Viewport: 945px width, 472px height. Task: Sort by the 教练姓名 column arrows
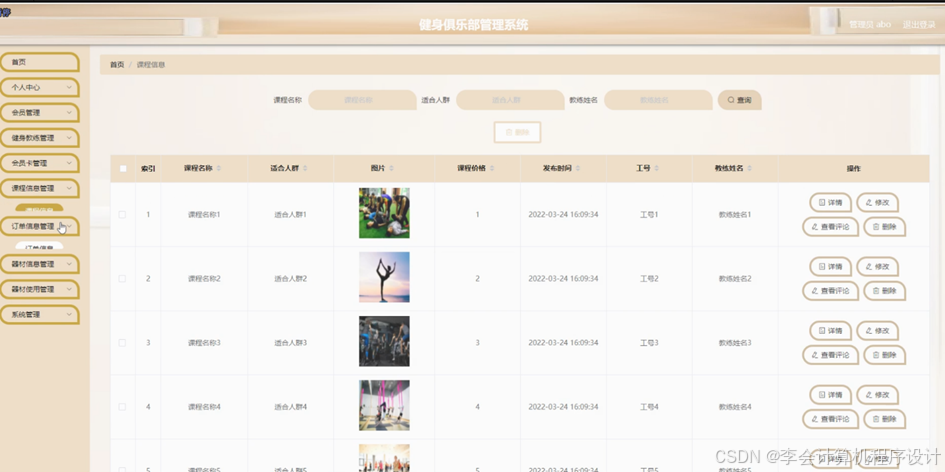pyautogui.click(x=750, y=169)
